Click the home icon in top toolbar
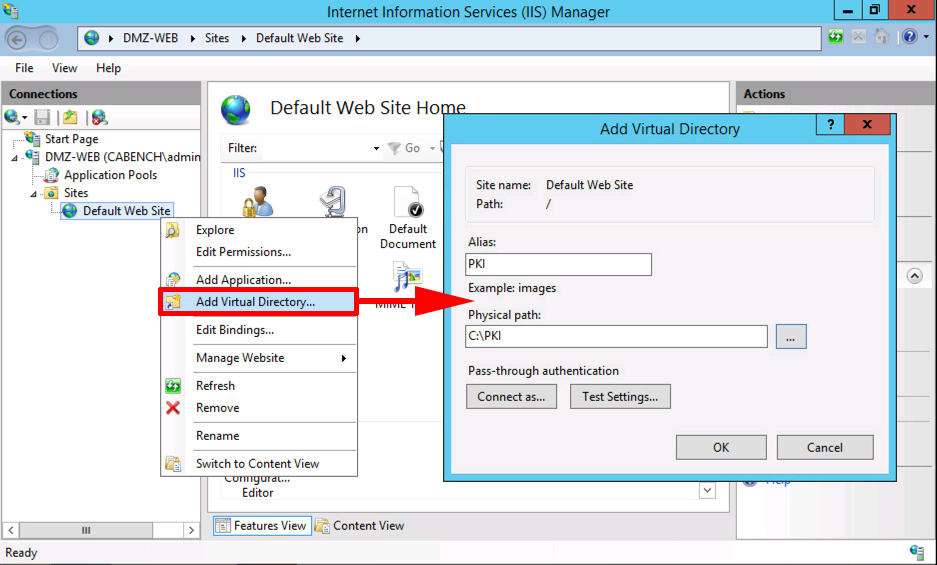The image size is (937, 565). point(881,37)
